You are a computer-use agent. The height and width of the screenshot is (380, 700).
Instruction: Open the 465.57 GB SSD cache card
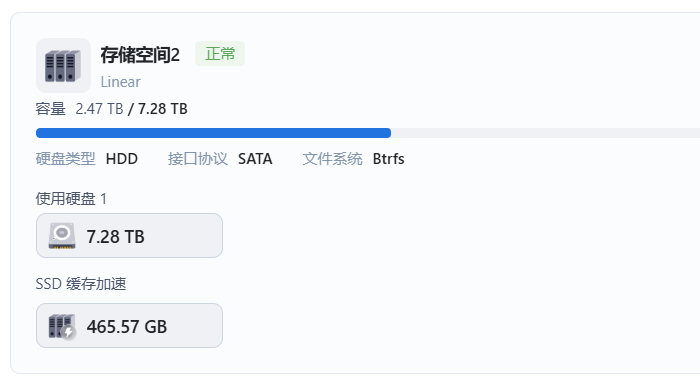129,326
